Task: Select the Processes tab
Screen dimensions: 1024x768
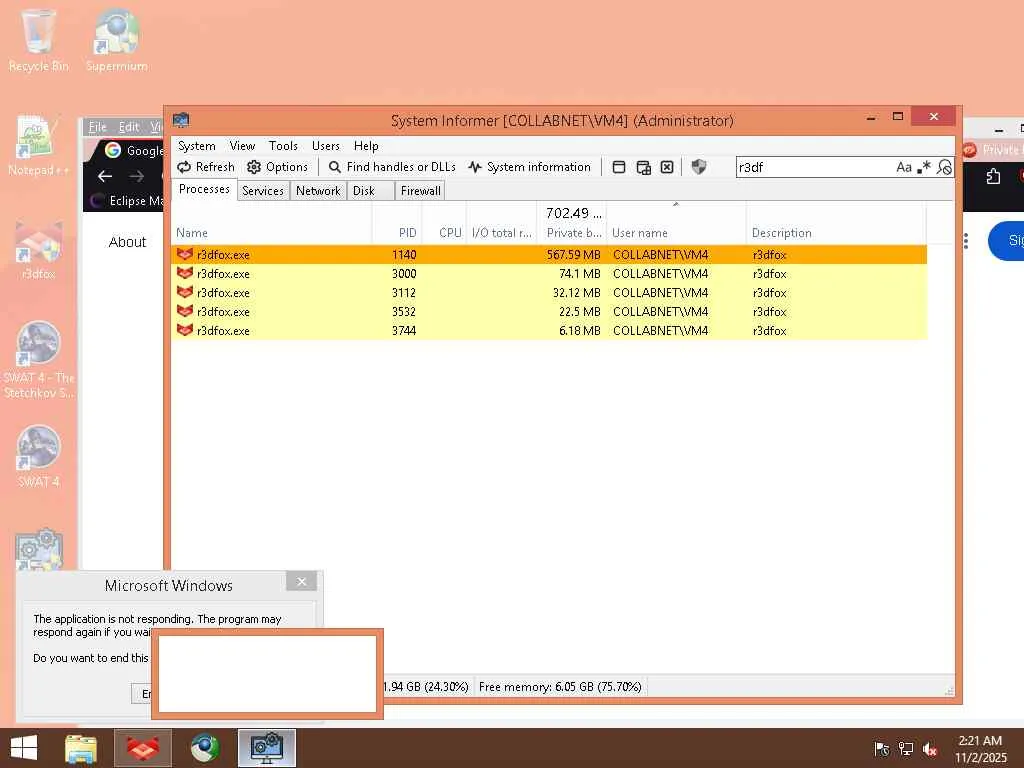Action: click(204, 189)
